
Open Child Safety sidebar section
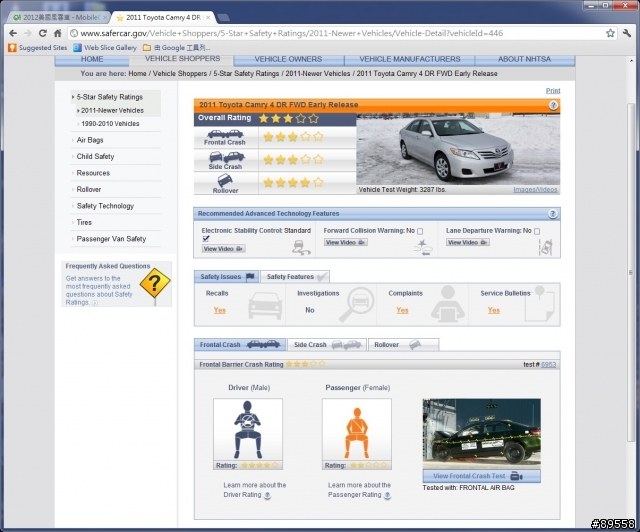[95, 156]
